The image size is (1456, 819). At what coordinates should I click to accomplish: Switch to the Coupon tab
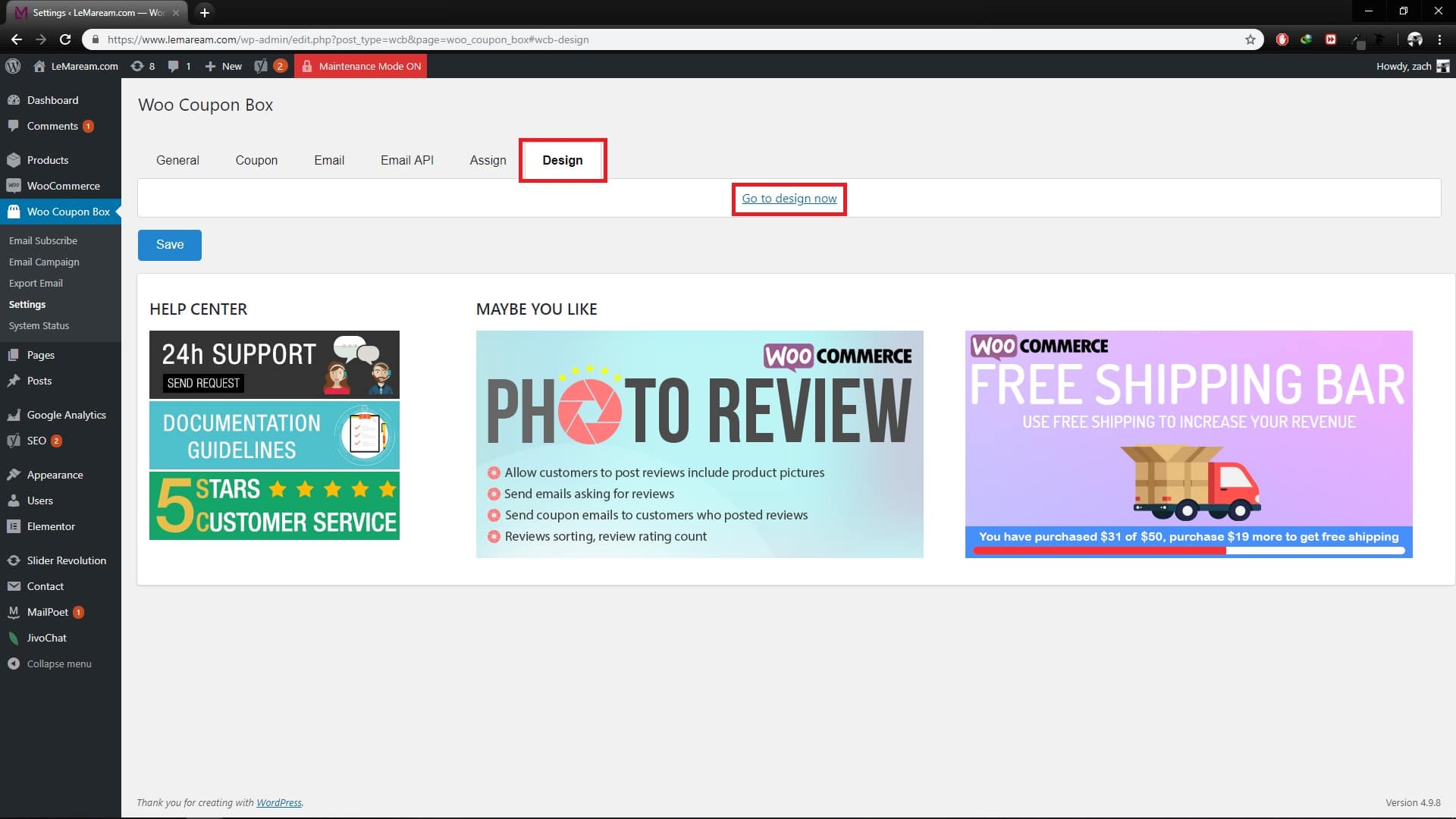[256, 160]
